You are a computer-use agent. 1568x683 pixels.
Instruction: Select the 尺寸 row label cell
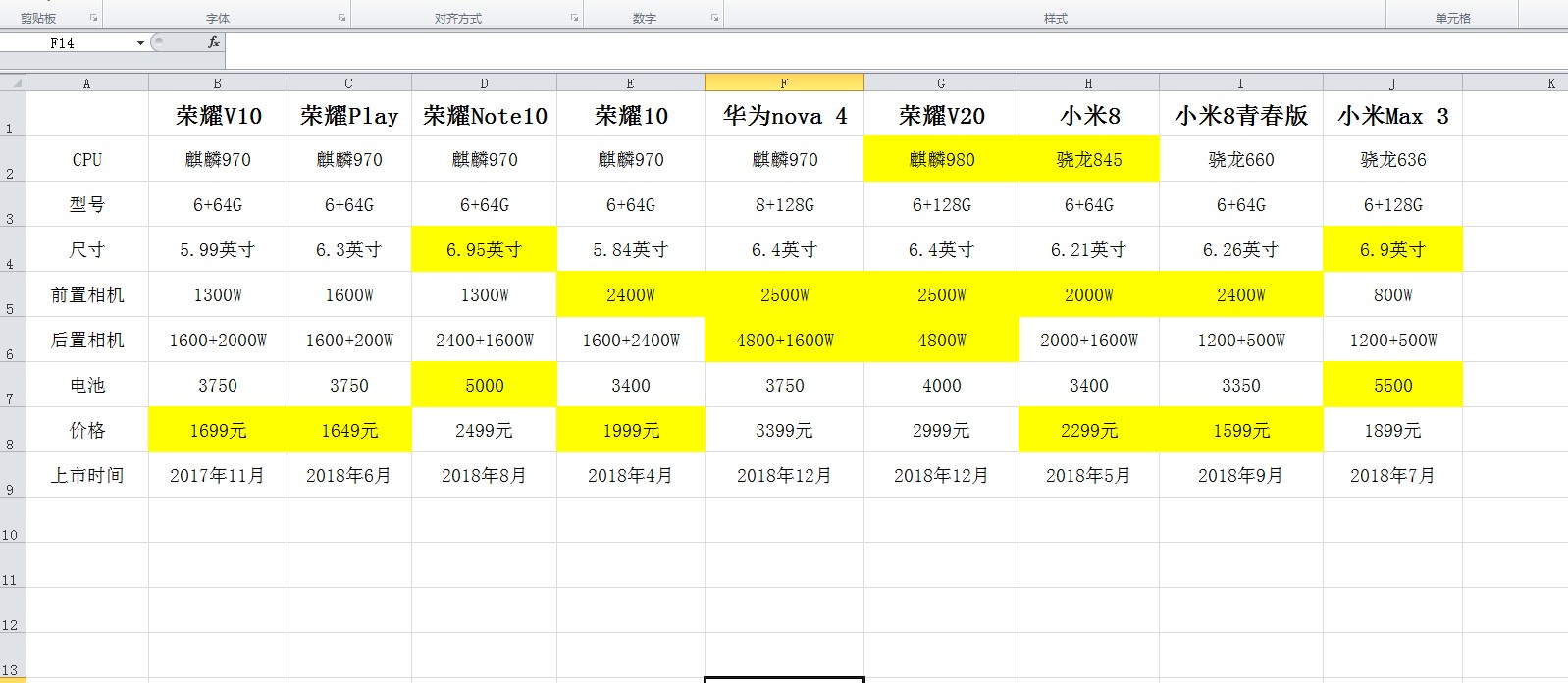click(x=87, y=249)
